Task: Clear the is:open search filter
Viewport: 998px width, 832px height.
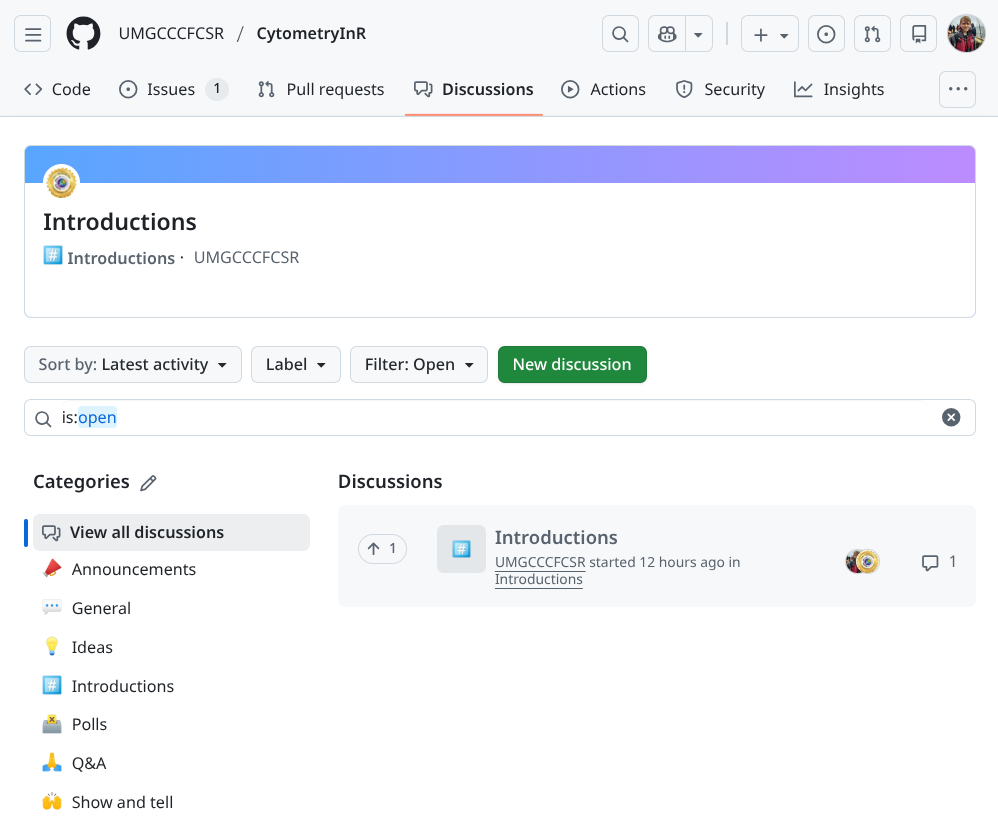Action: coord(951,418)
